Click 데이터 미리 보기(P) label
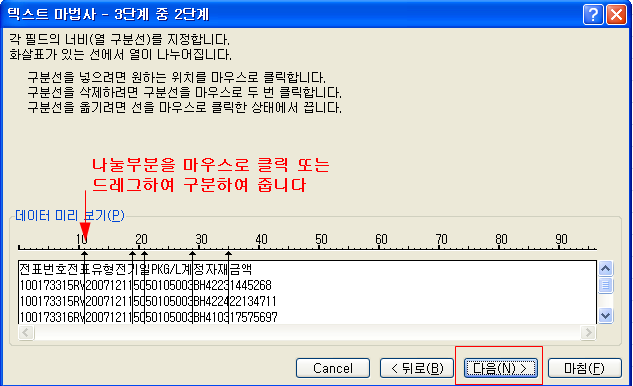This screenshot has height=386, width=633. [70, 216]
